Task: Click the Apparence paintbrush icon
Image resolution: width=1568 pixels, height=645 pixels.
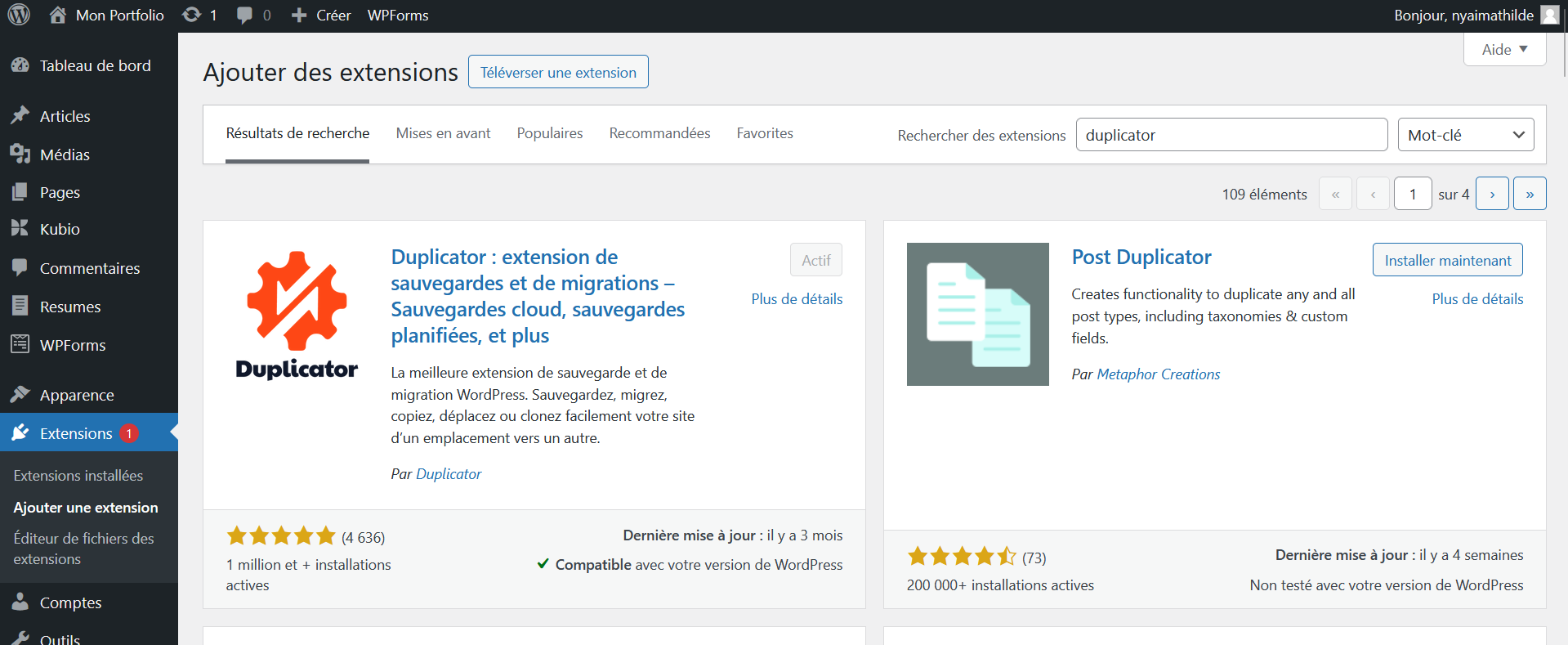Action: pos(20,394)
